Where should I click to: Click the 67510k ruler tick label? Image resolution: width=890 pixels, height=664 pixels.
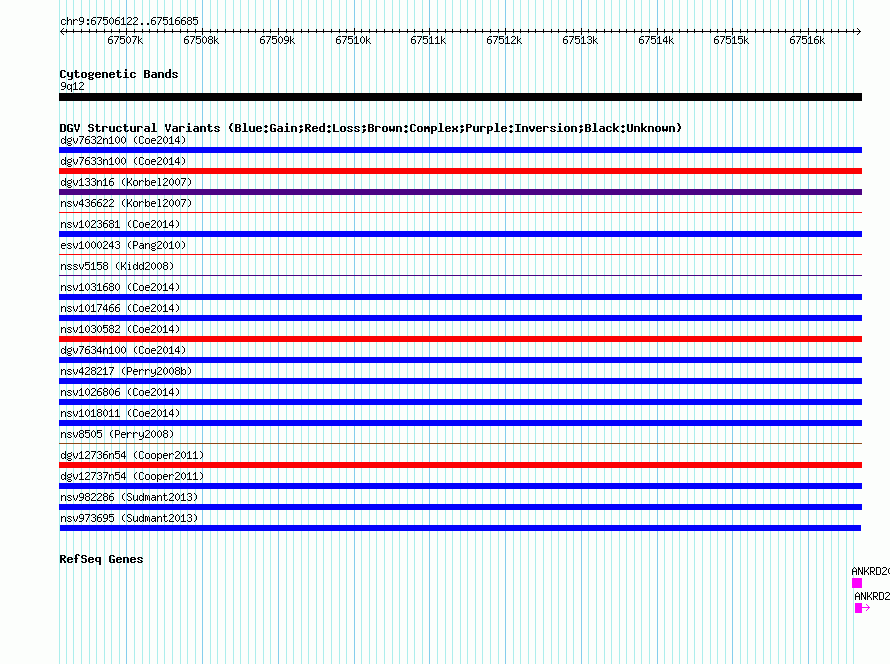[x=353, y=40]
